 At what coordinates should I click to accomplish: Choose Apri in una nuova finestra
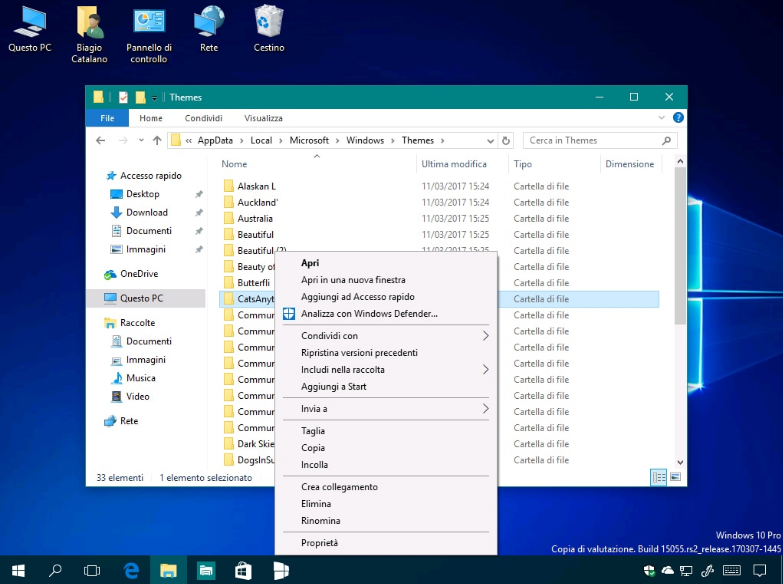(x=353, y=280)
